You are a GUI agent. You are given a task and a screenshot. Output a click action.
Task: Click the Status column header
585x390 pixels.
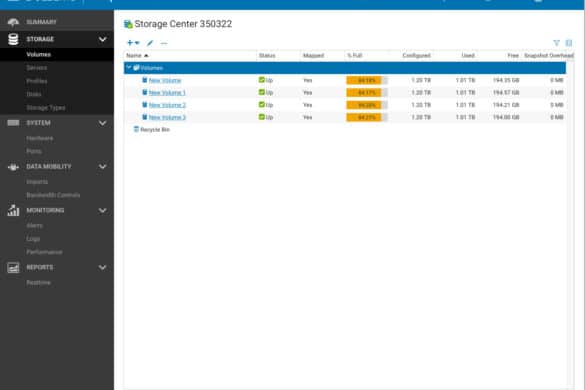click(267, 56)
